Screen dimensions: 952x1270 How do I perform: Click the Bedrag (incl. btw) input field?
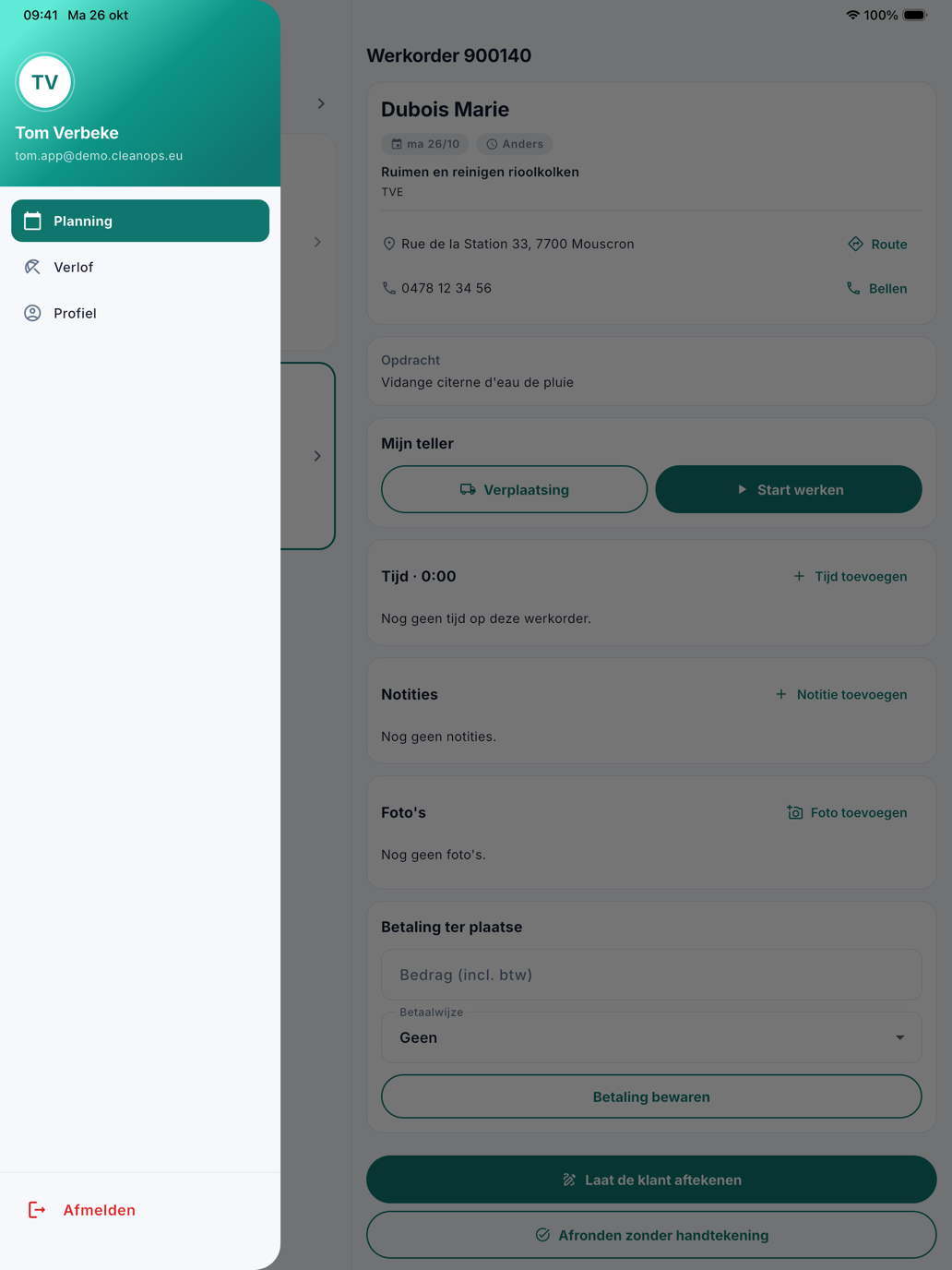point(651,975)
